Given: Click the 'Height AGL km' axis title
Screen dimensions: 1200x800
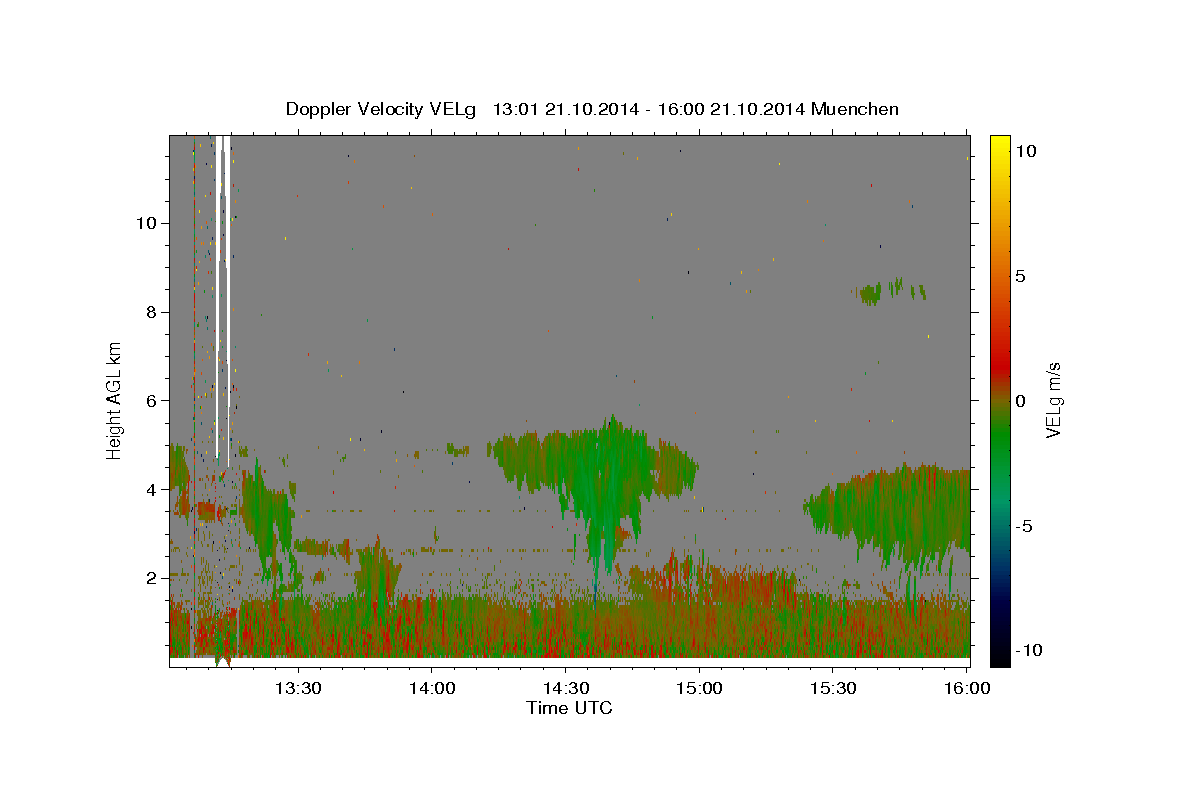Looking at the screenshot, I should click(115, 400).
